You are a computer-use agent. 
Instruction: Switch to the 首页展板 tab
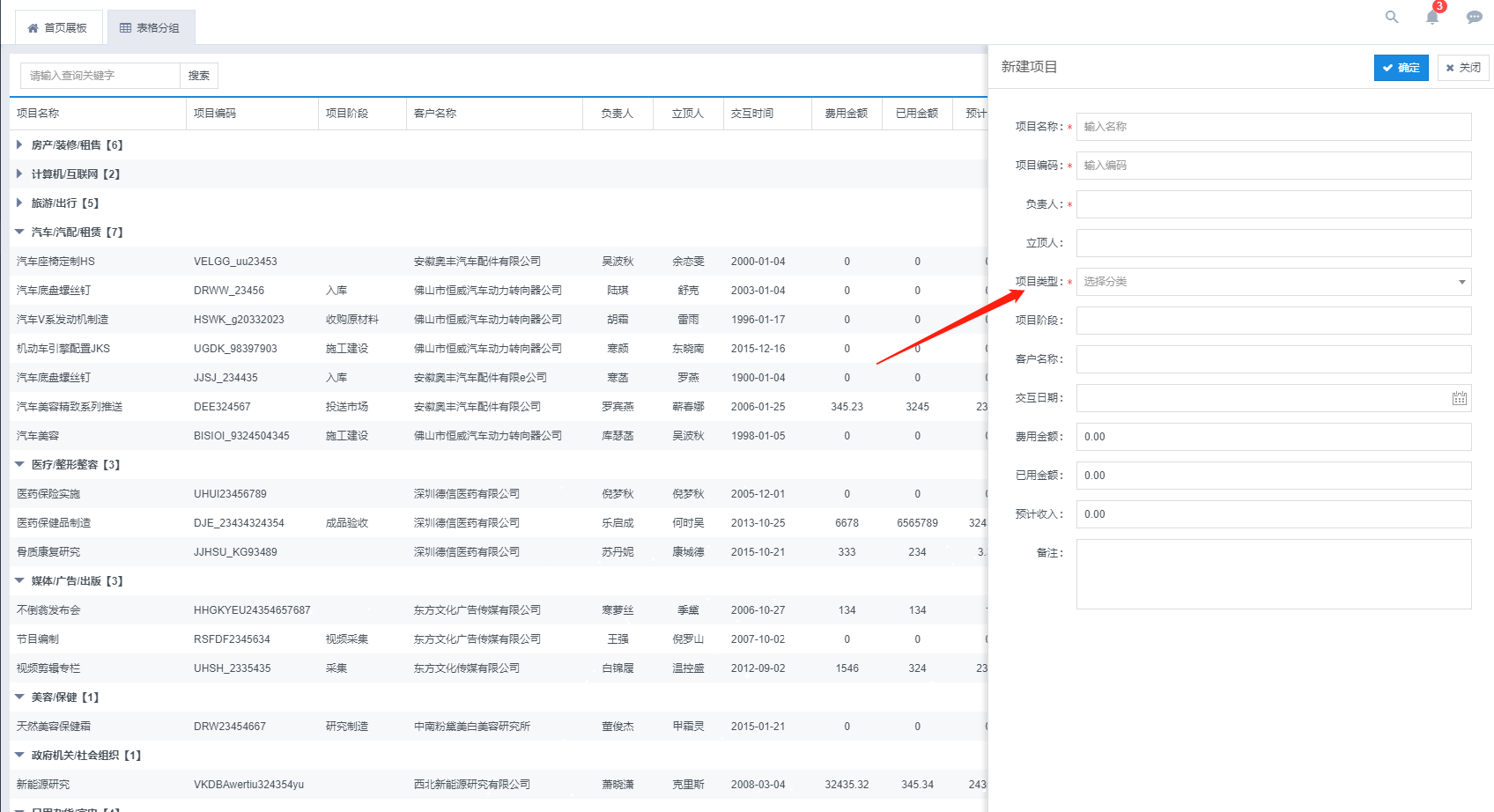(58, 27)
